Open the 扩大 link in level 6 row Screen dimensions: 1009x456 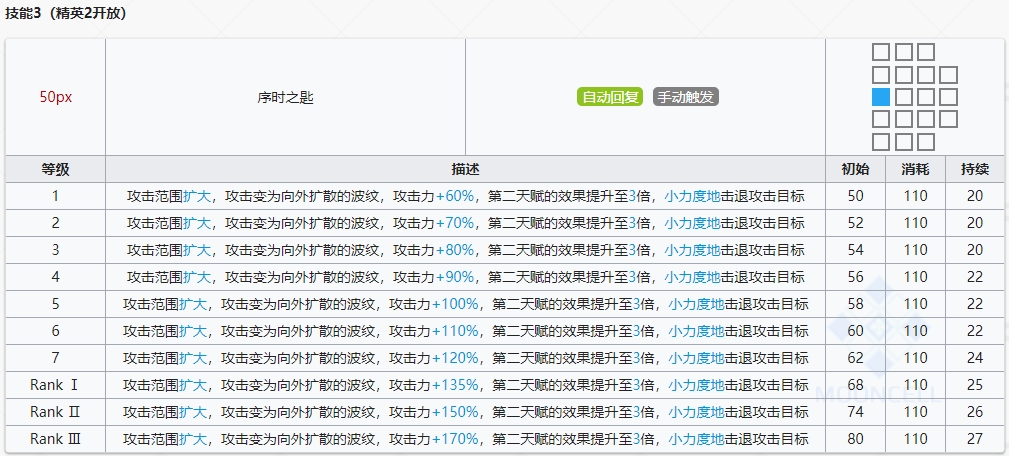pyautogui.click(x=193, y=331)
